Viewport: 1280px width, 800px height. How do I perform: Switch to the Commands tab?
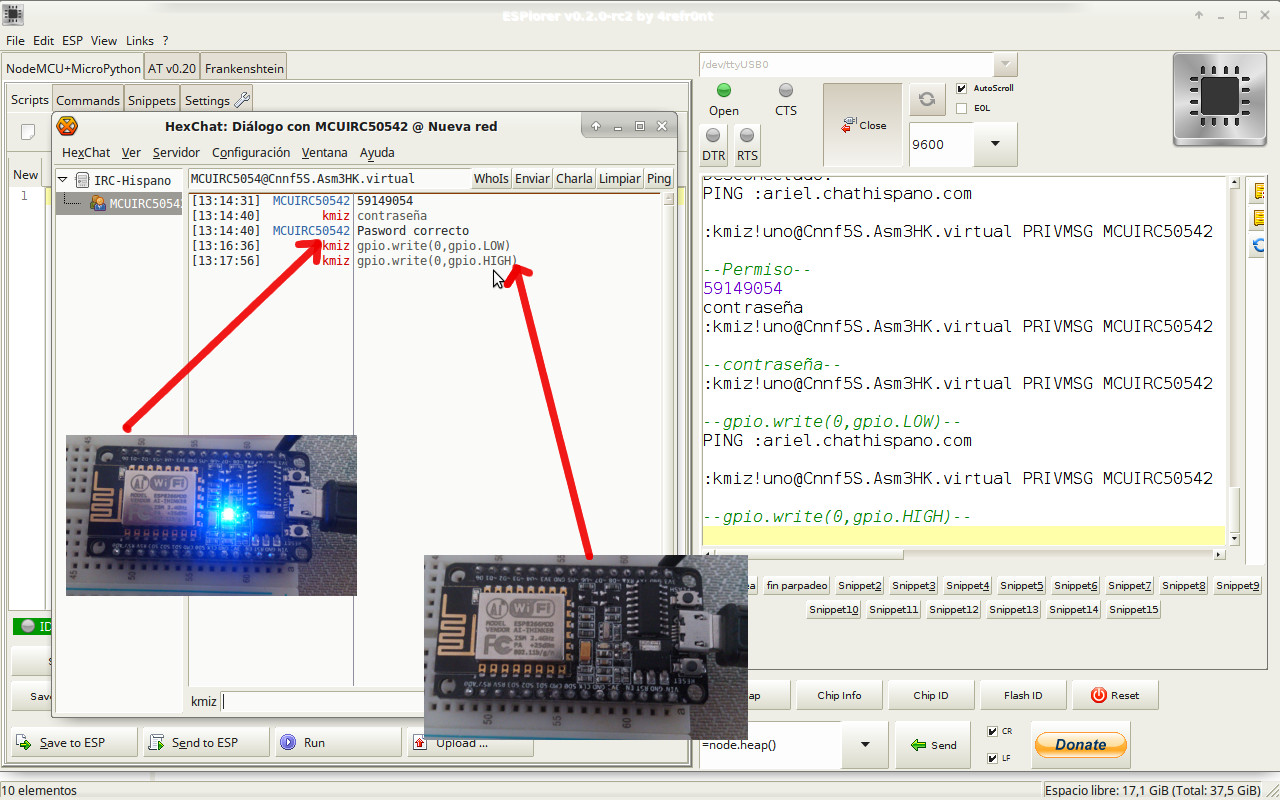click(88, 100)
